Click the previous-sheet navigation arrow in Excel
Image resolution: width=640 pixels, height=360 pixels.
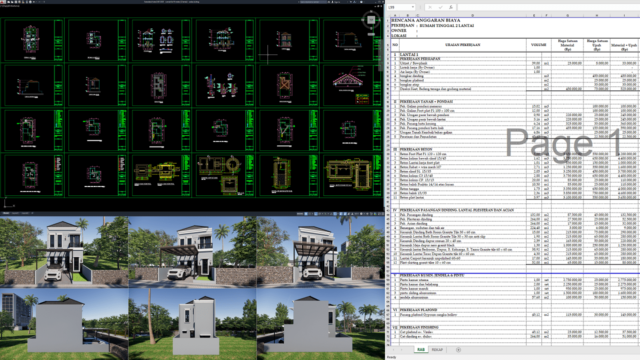(393, 350)
